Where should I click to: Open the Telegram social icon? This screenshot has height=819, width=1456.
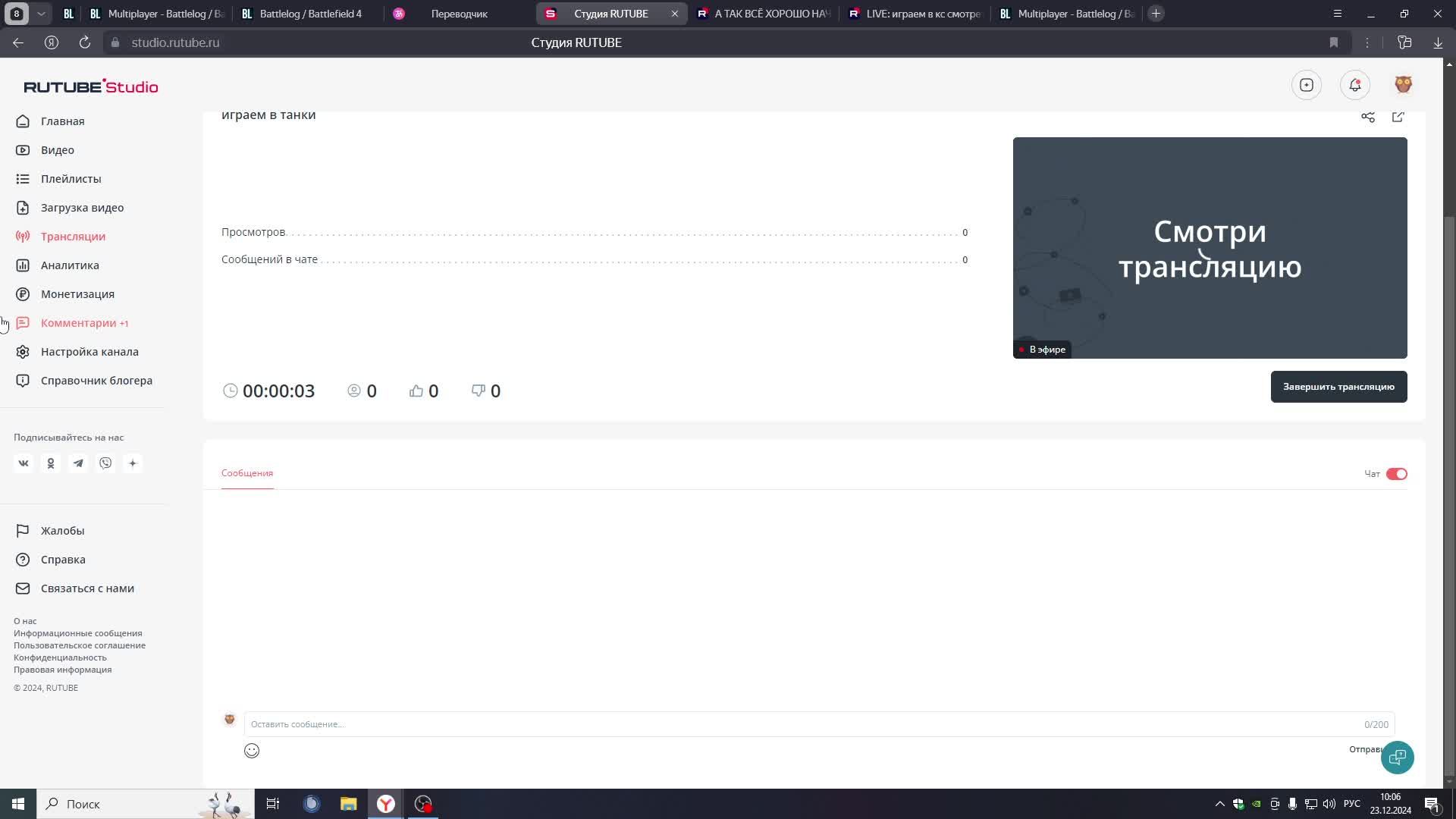point(78,463)
